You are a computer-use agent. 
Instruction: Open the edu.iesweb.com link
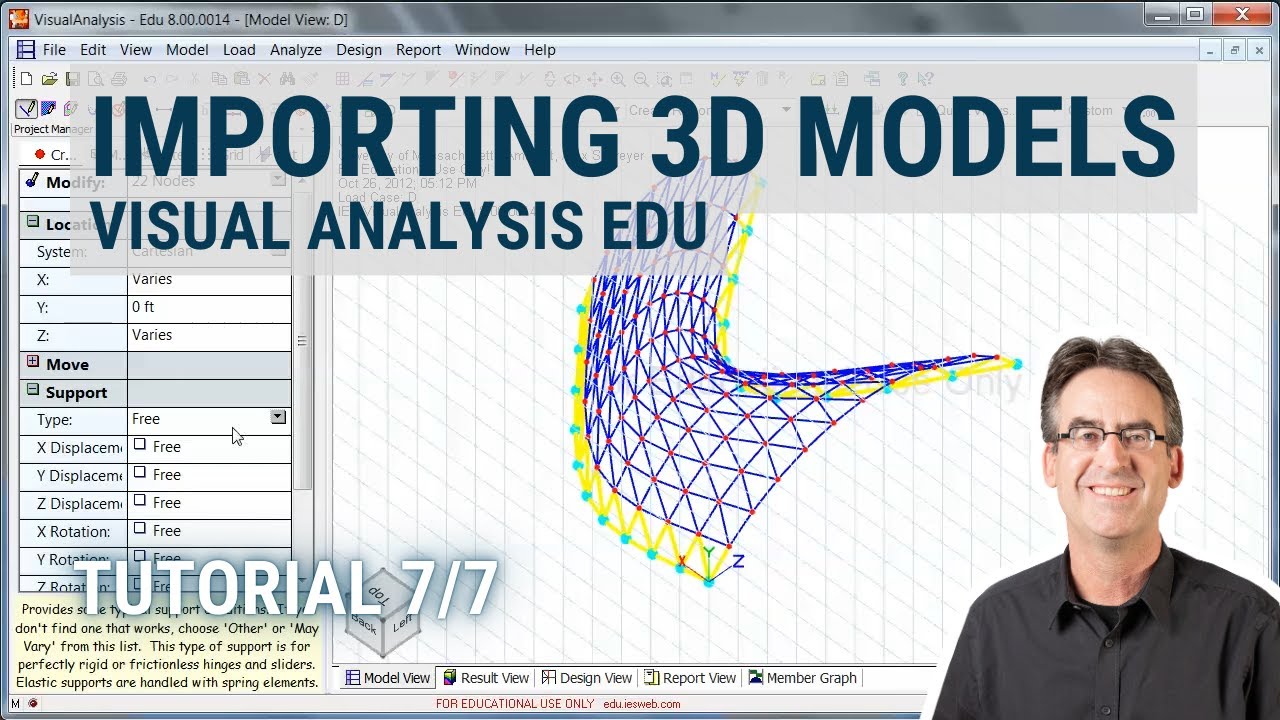pyautogui.click(x=642, y=704)
